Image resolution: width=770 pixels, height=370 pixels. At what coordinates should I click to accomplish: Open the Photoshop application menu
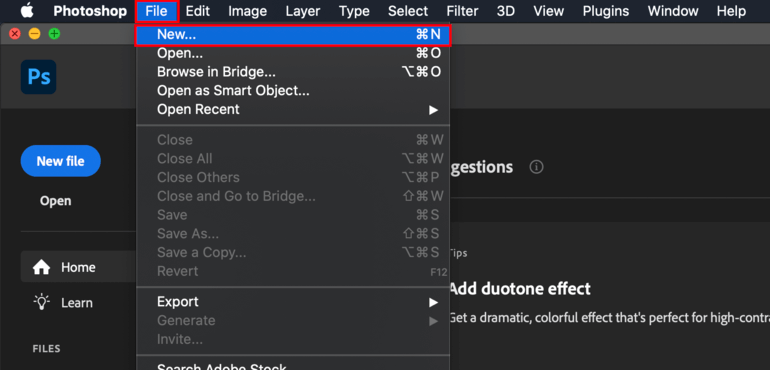pos(90,11)
